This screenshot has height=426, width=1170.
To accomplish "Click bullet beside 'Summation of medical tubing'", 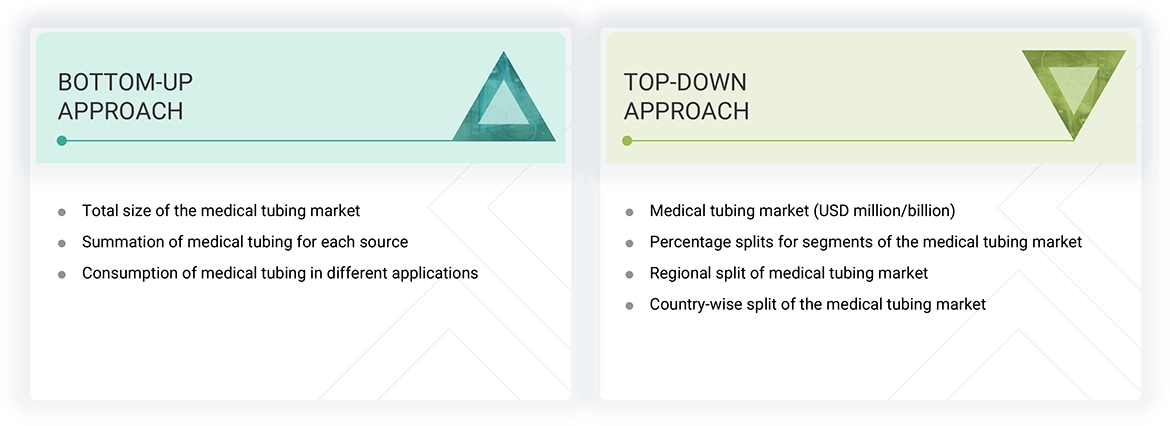I will [62, 243].
